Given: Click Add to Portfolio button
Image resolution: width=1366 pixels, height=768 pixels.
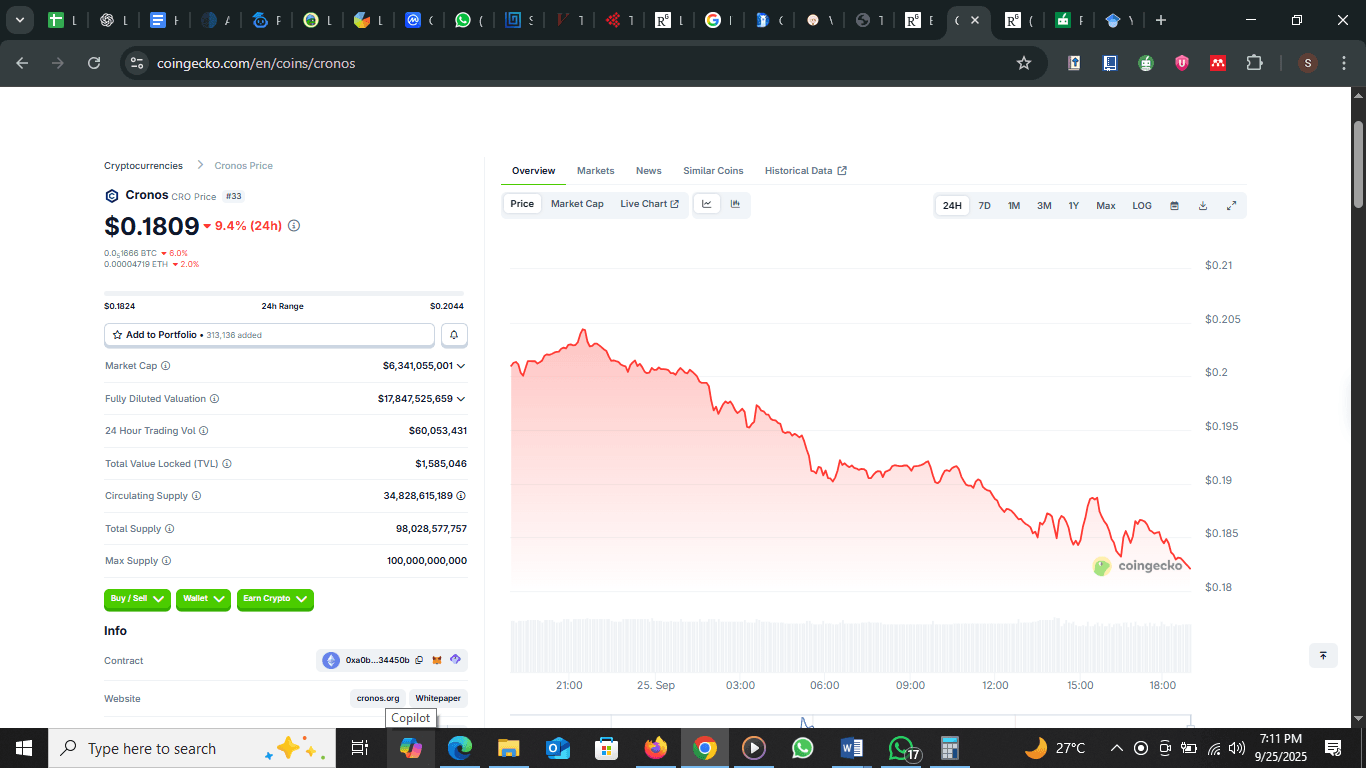Looking at the screenshot, I should click(269, 335).
